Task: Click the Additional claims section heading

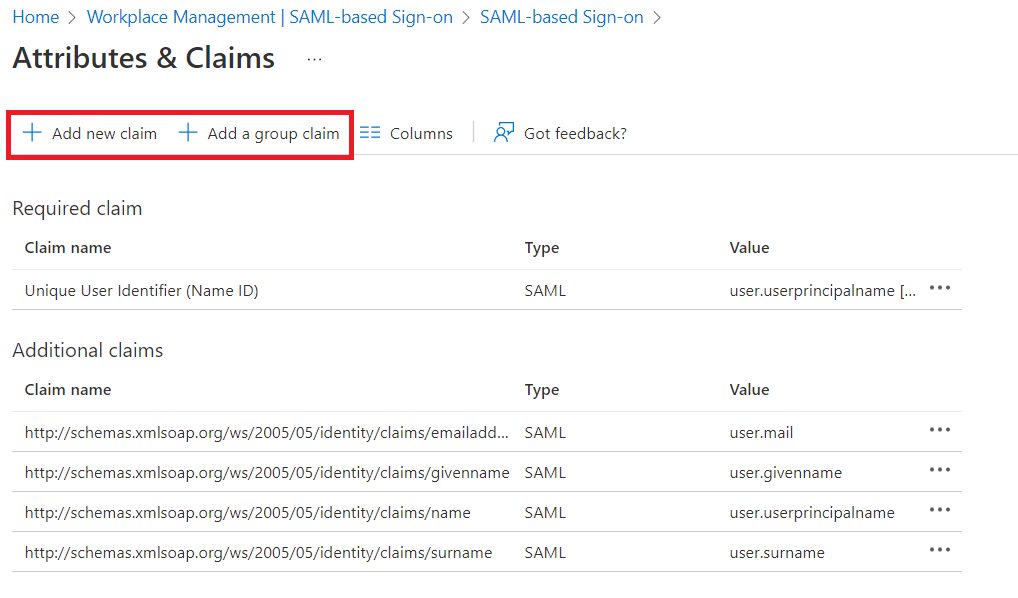Action: tap(88, 351)
